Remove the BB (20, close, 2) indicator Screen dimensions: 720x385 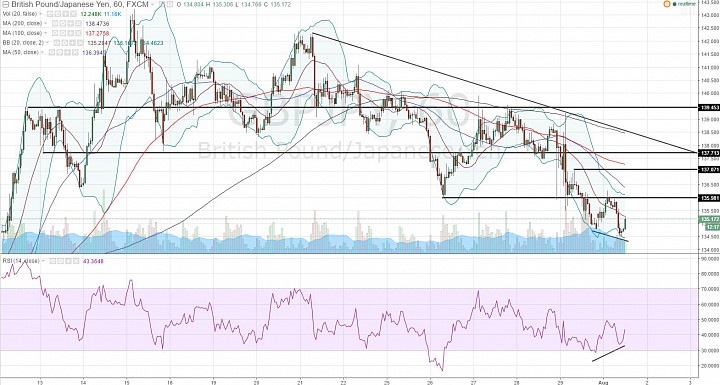(80, 43)
